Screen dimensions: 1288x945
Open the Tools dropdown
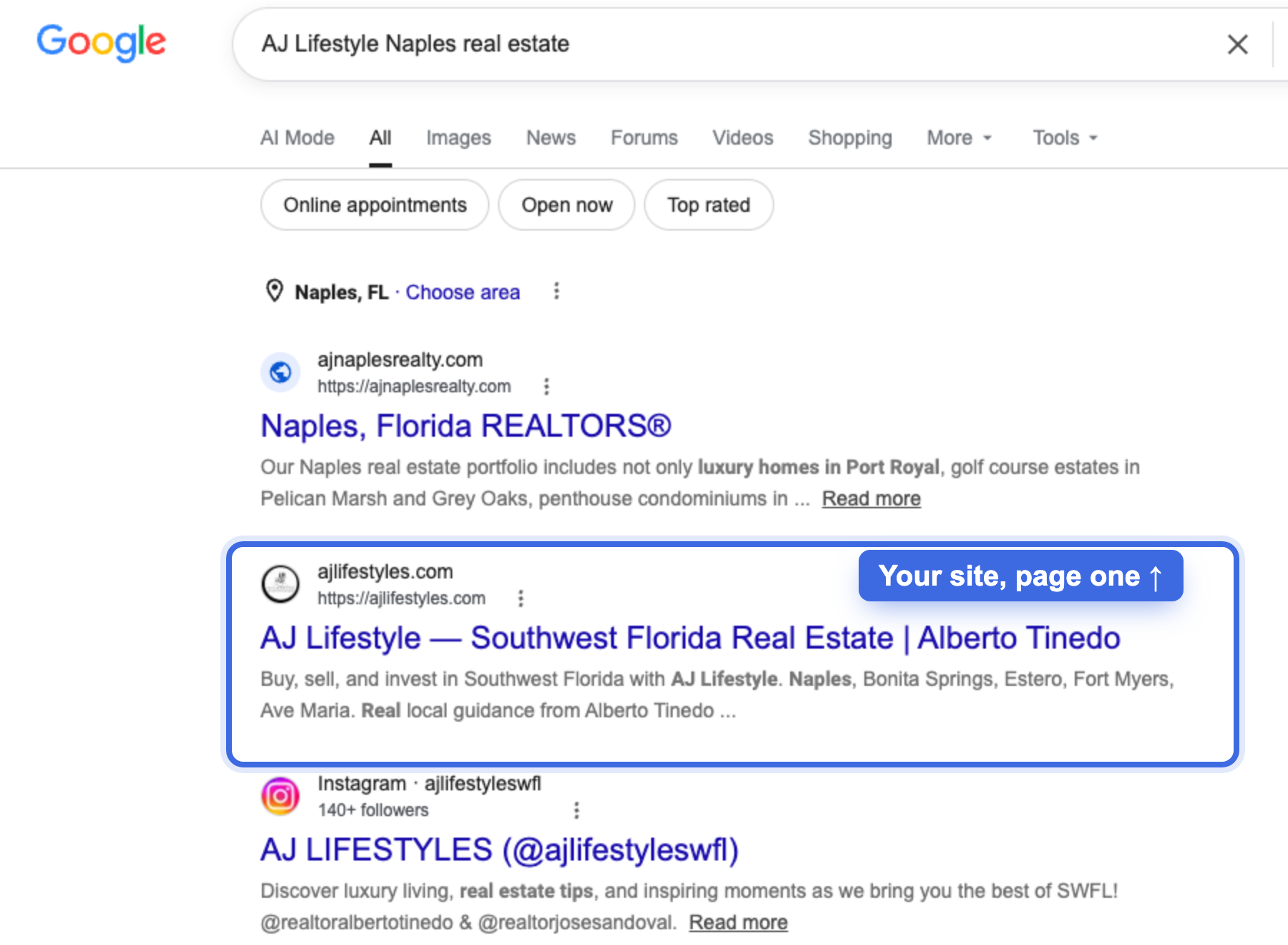(1065, 137)
